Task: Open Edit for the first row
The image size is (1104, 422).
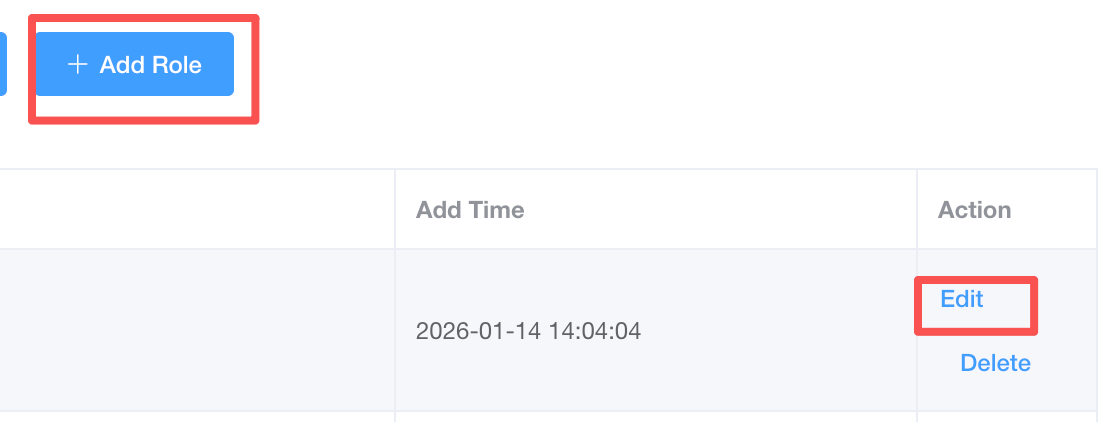Action: tap(962, 299)
